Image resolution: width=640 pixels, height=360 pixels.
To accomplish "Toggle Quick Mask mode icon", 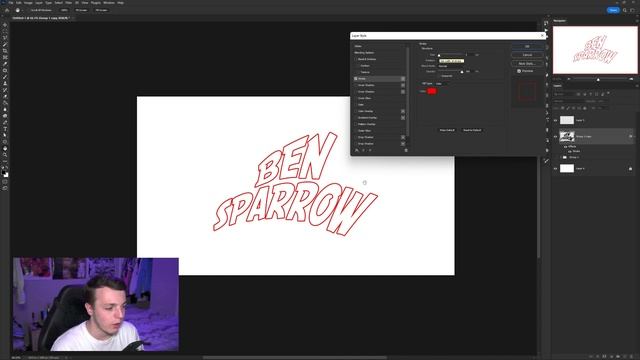I will [5, 182].
